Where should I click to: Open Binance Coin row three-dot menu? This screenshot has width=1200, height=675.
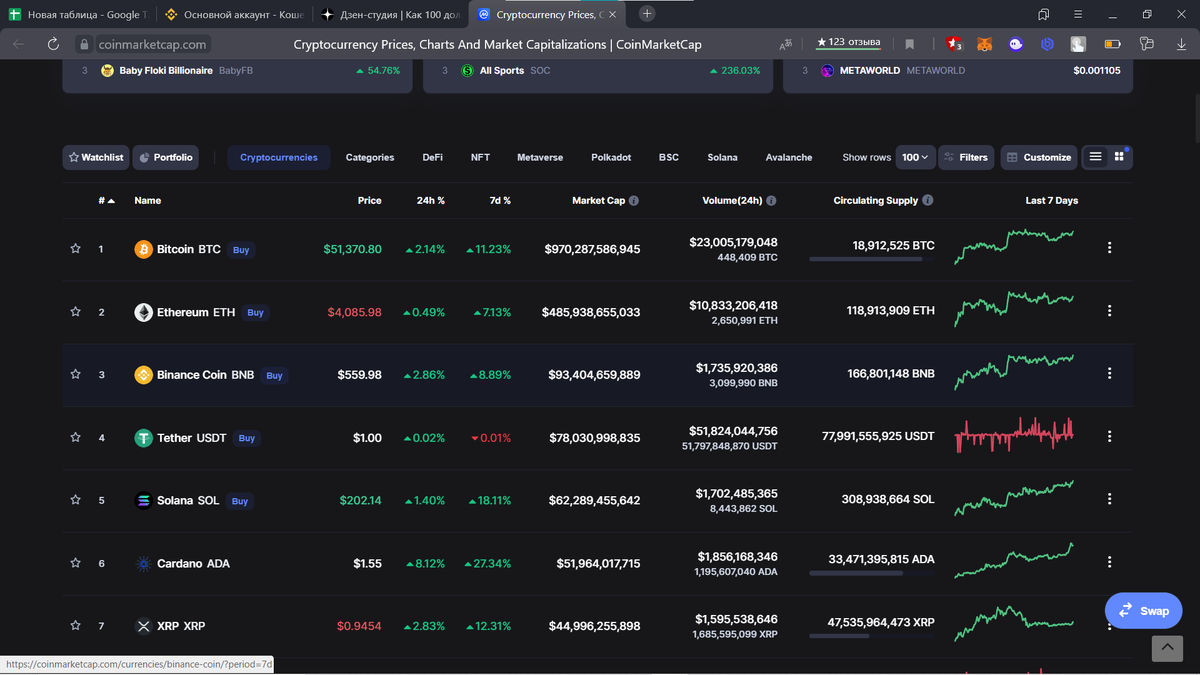[1109, 374]
